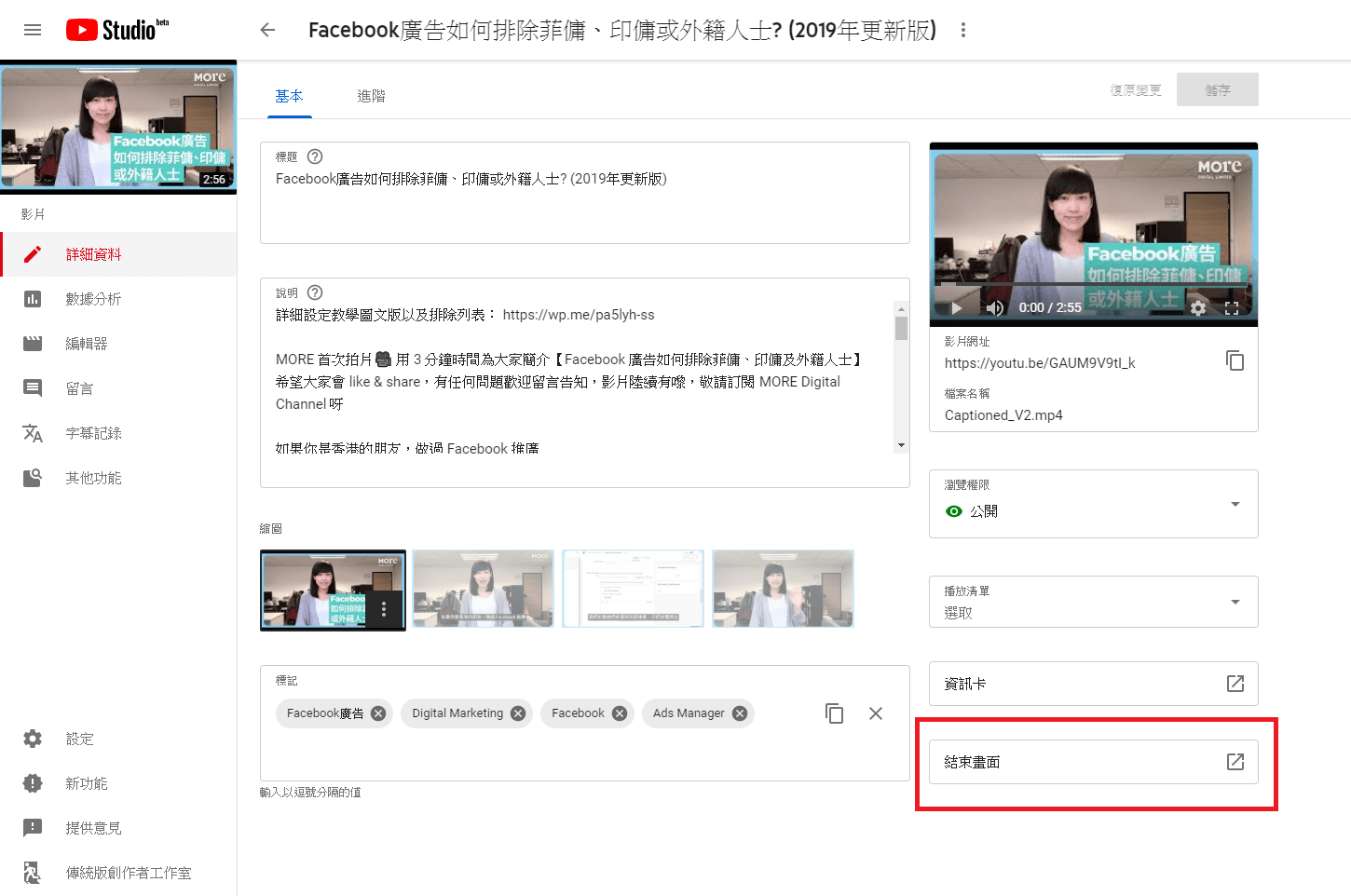Click the YouTube Studio logo
The image size is (1351, 896).
coord(117,30)
